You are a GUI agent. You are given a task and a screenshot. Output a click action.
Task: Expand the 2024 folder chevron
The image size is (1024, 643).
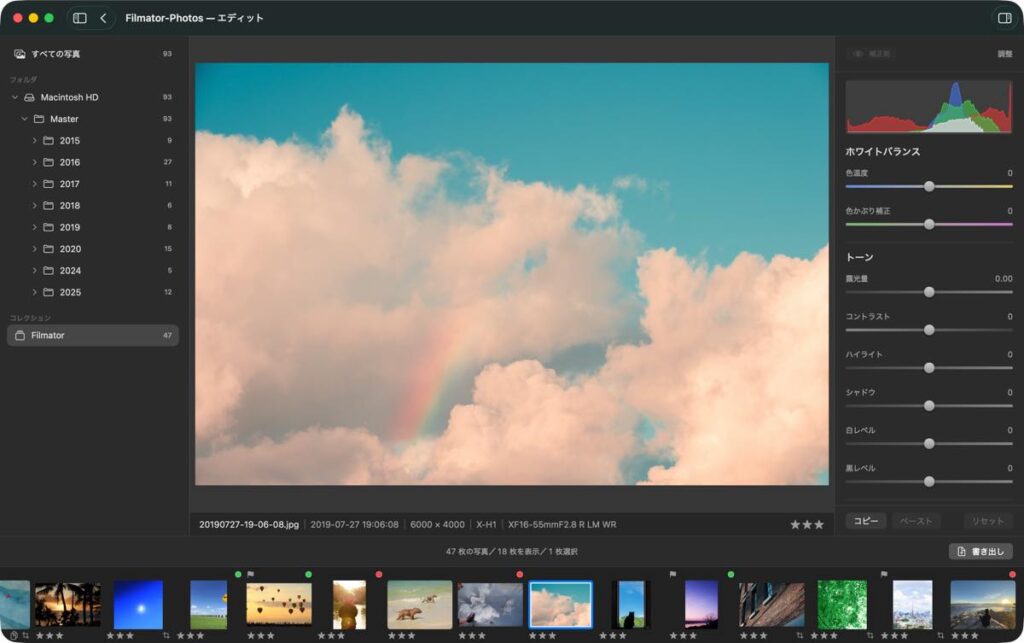click(x=35, y=270)
